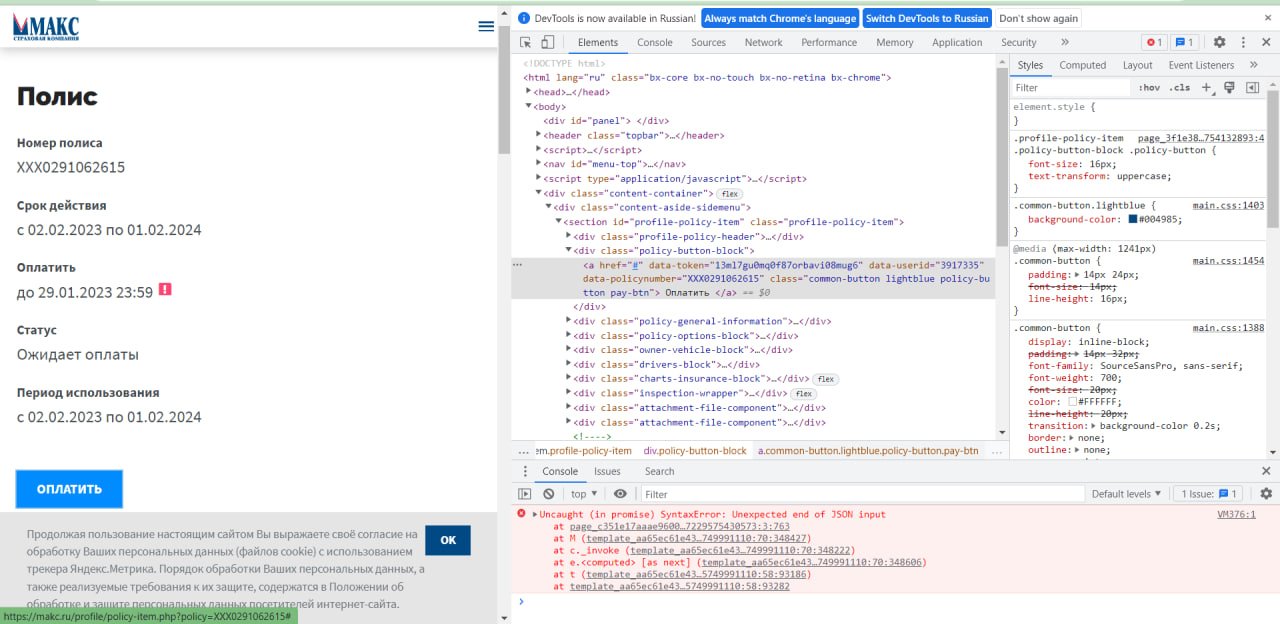Accept the cookie notice with the ОК button
The width and height of the screenshot is (1280, 624).
pyautogui.click(x=448, y=540)
